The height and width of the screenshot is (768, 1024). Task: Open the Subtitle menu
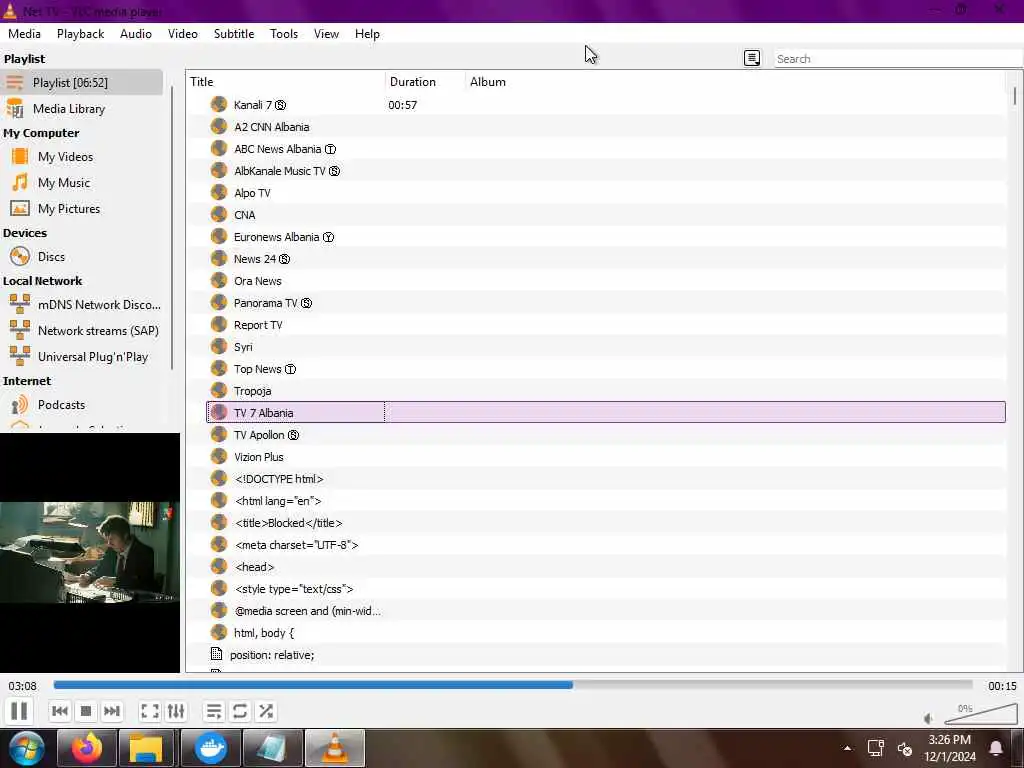(234, 34)
